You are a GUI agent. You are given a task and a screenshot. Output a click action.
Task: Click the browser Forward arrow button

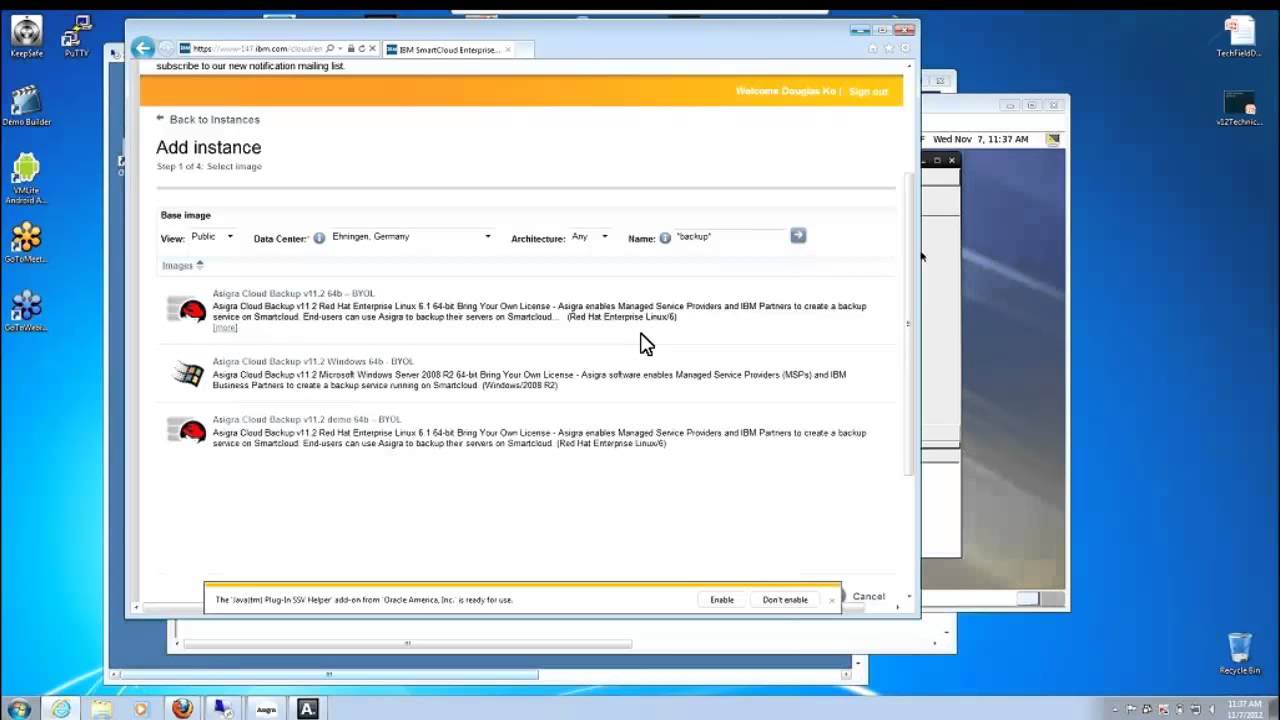pos(165,48)
